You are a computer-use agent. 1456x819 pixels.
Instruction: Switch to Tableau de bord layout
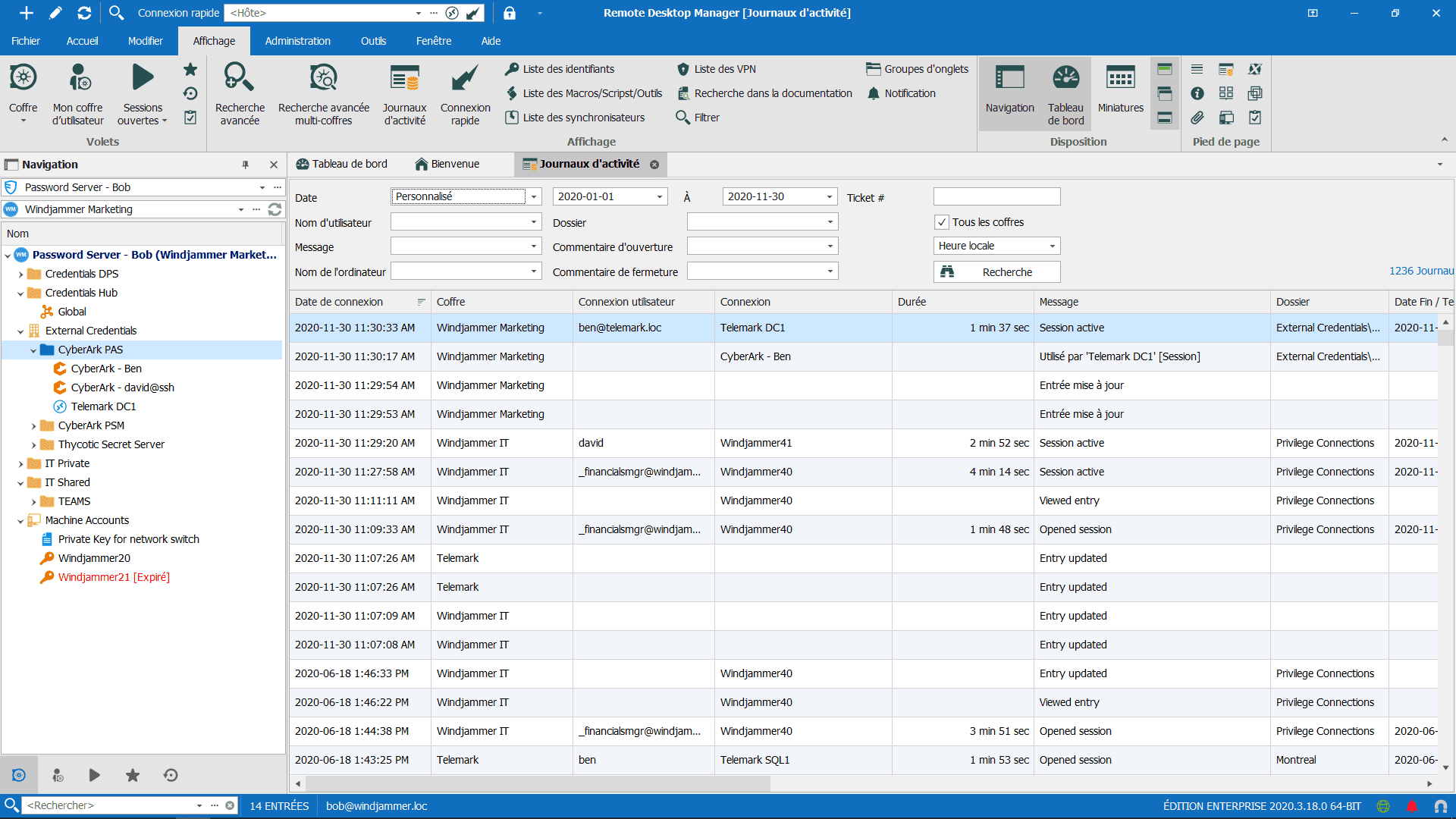click(1065, 93)
